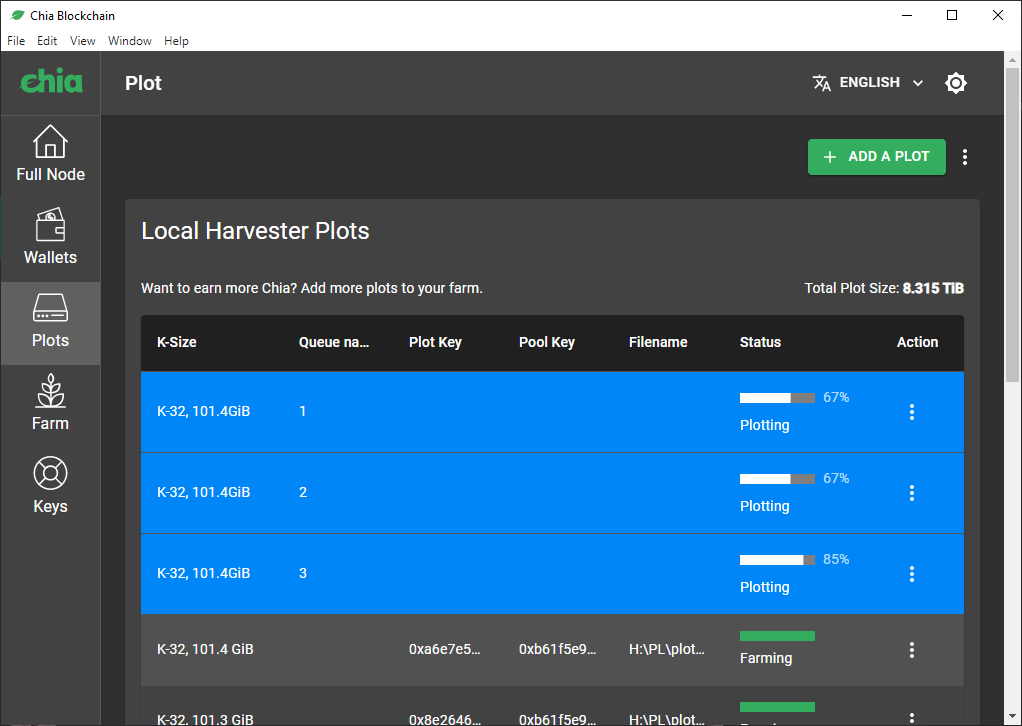Click the 85% percentage label
The height and width of the screenshot is (726, 1022).
tap(836, 559)
